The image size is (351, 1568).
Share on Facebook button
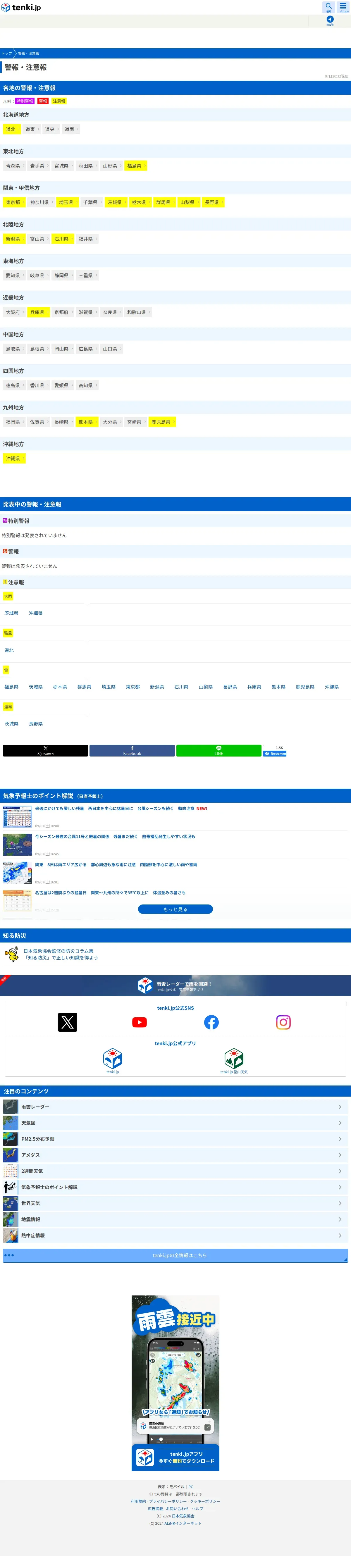pyautogui.click(x=132, y=751)
